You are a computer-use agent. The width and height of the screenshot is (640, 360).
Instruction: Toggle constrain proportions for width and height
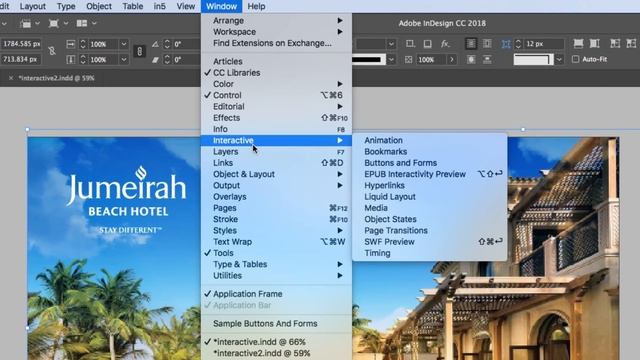[52, 51]
